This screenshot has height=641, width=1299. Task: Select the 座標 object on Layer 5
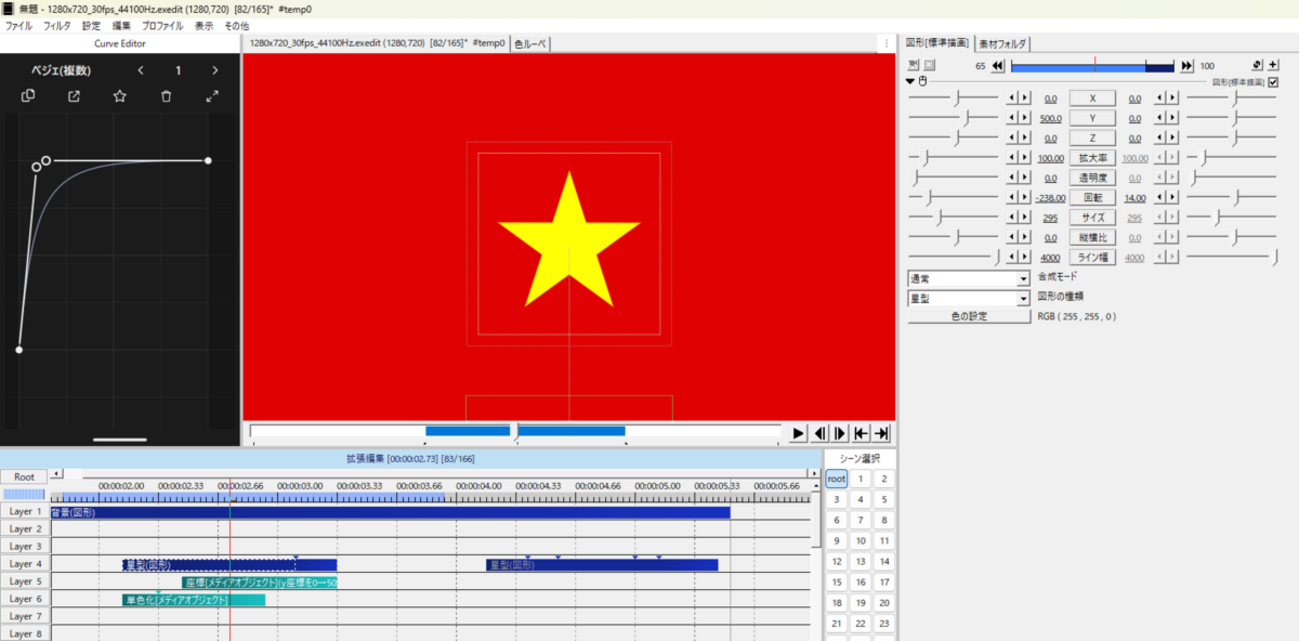[x=259, y=582]
